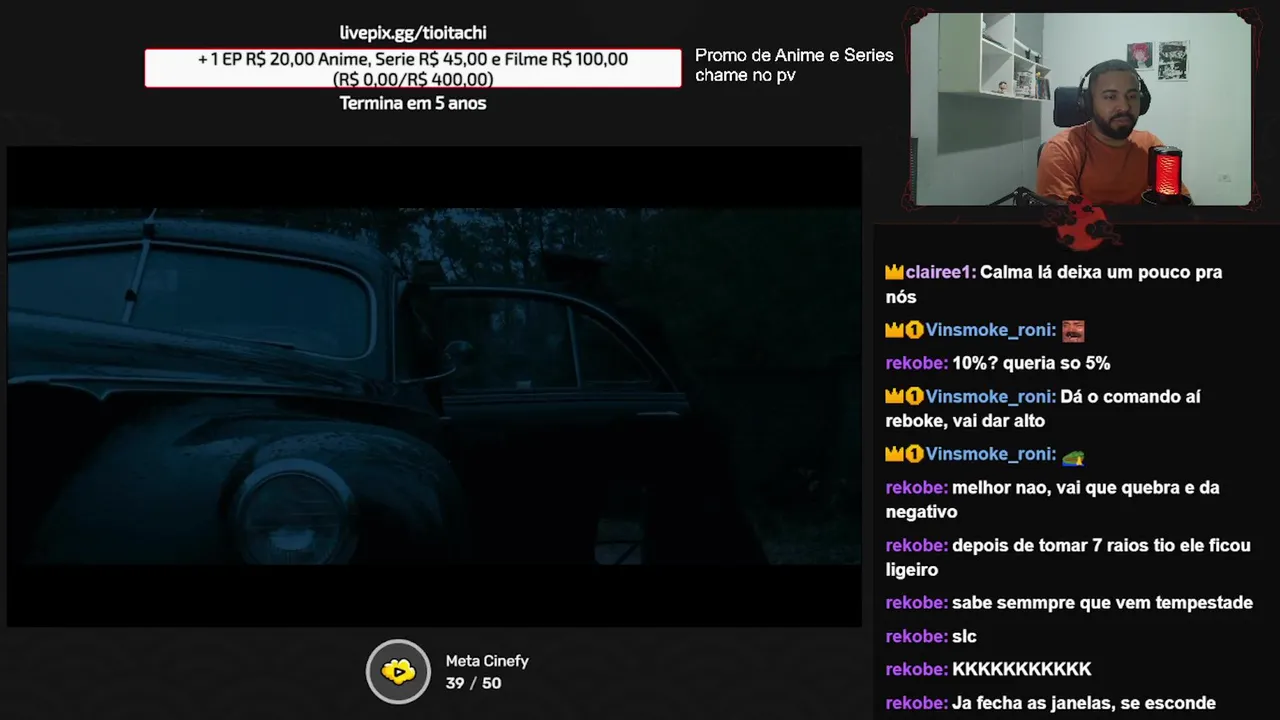1280x720 pixels.
Task: Click the red ladybug logo under the webcam
Action: point(1084,226)
